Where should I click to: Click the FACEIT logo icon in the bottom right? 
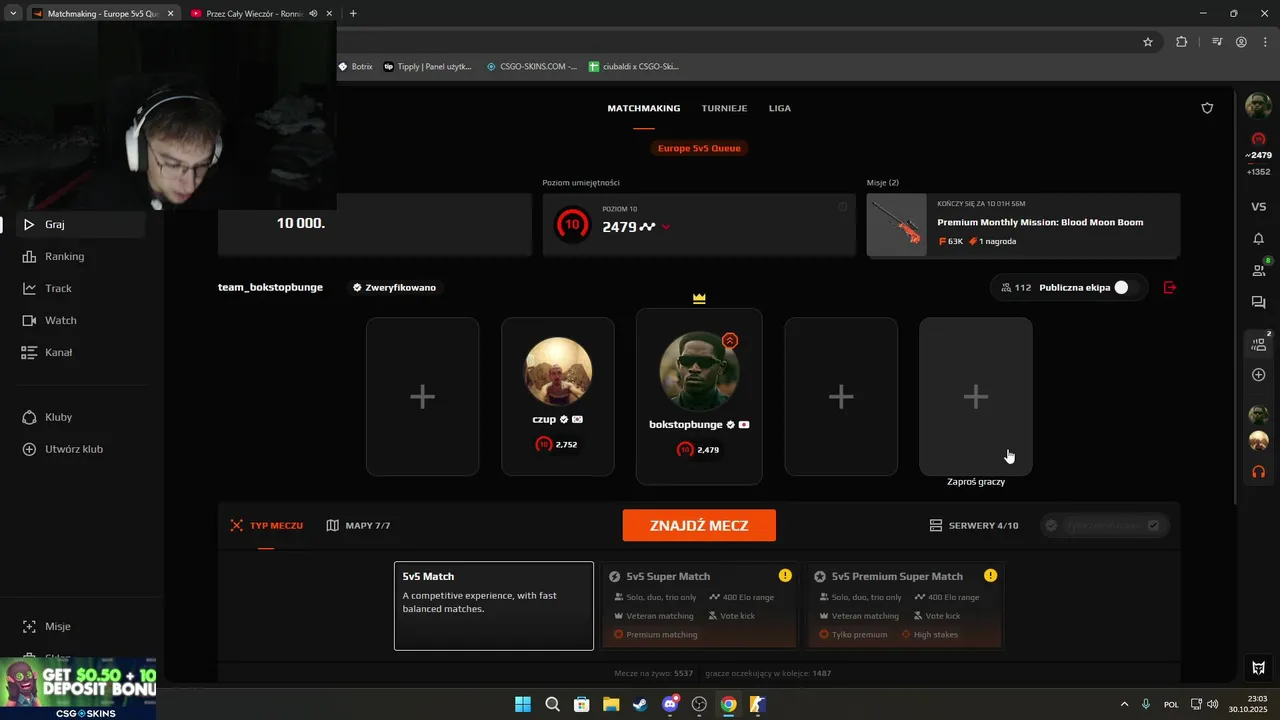(1258, 668)
